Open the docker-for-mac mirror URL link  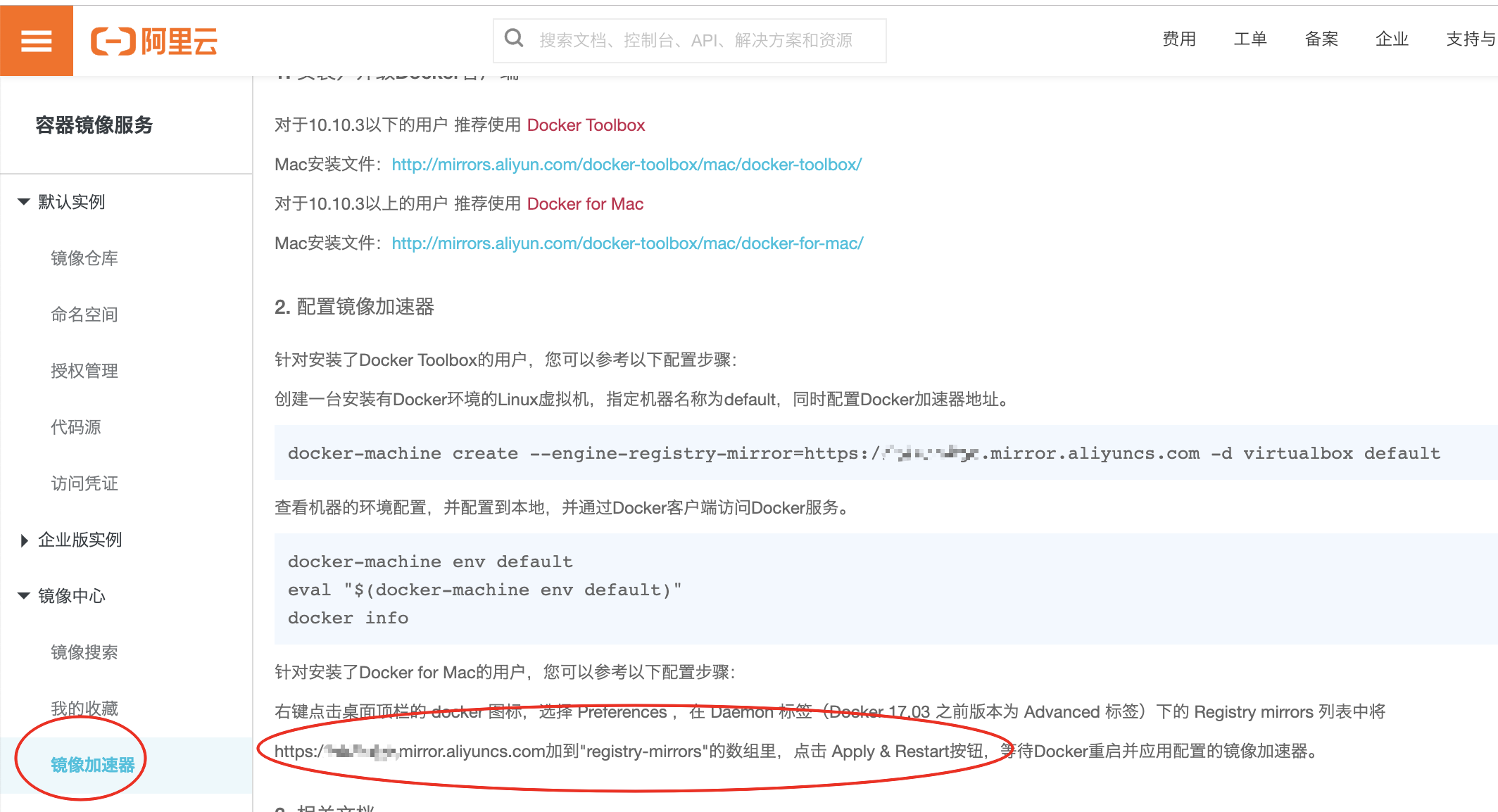(x=627, y=243)
